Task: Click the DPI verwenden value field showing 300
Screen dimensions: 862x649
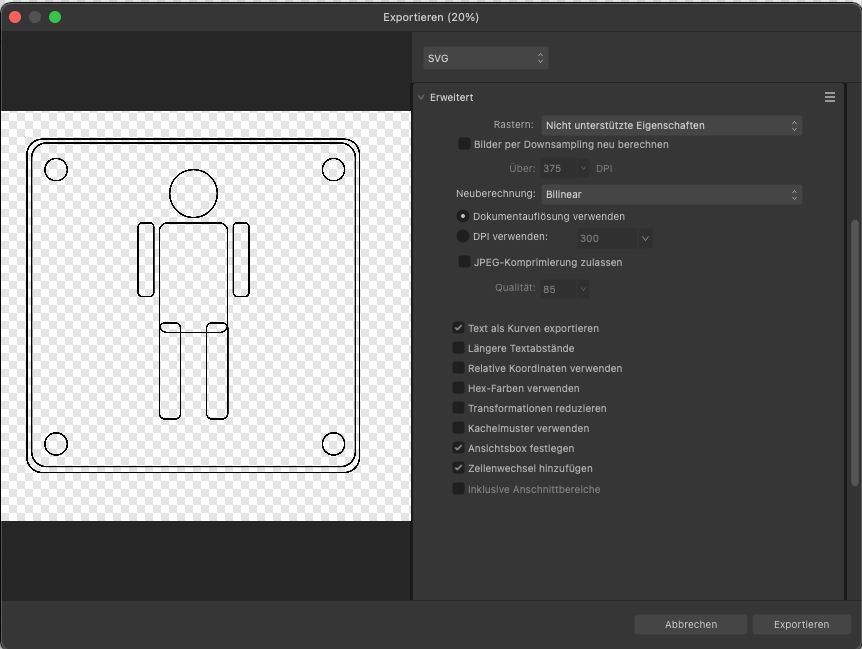Action: point(606,239)
